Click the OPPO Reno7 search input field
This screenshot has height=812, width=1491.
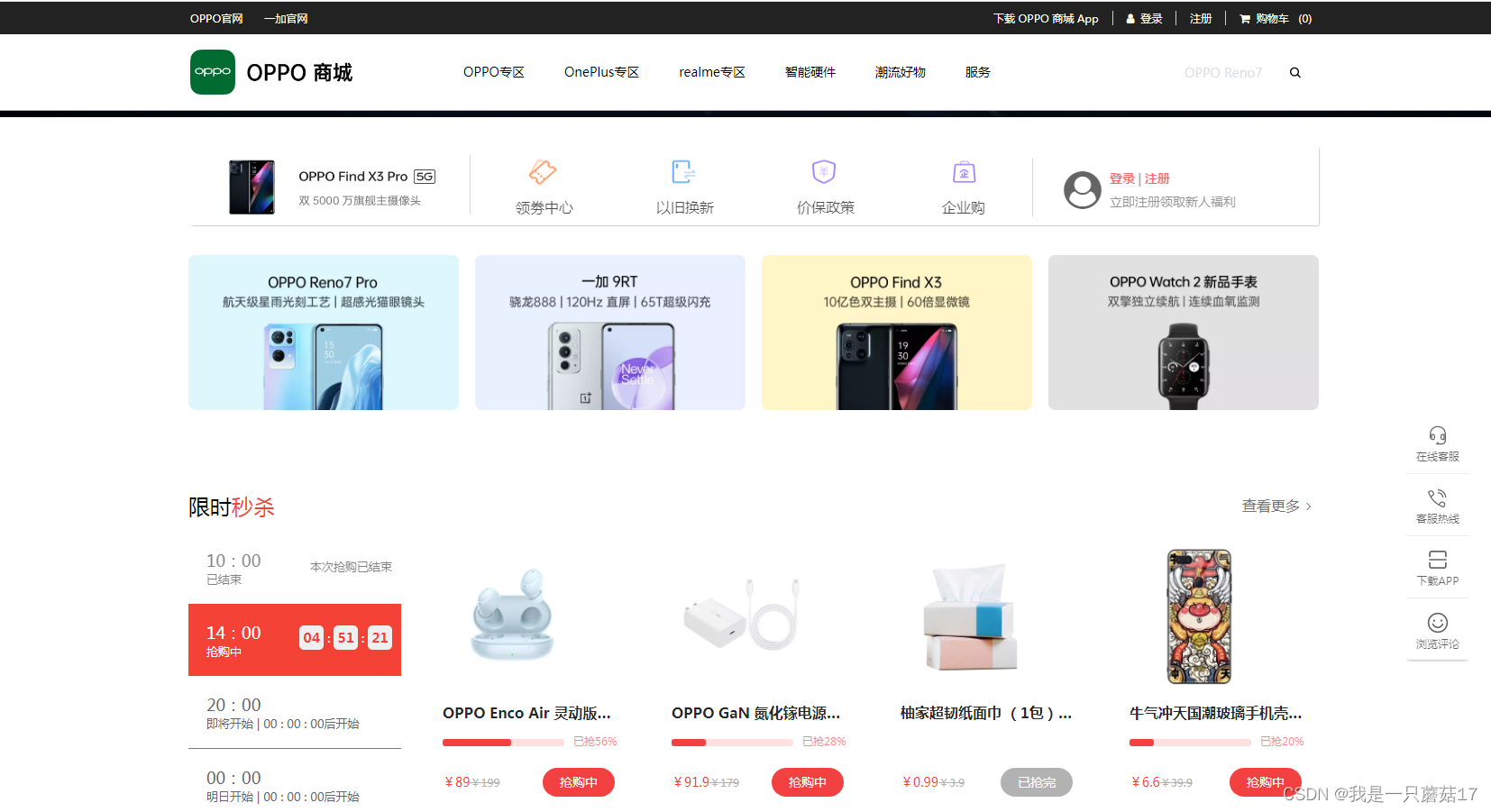pyautogui.click(x=1223, y=73)
